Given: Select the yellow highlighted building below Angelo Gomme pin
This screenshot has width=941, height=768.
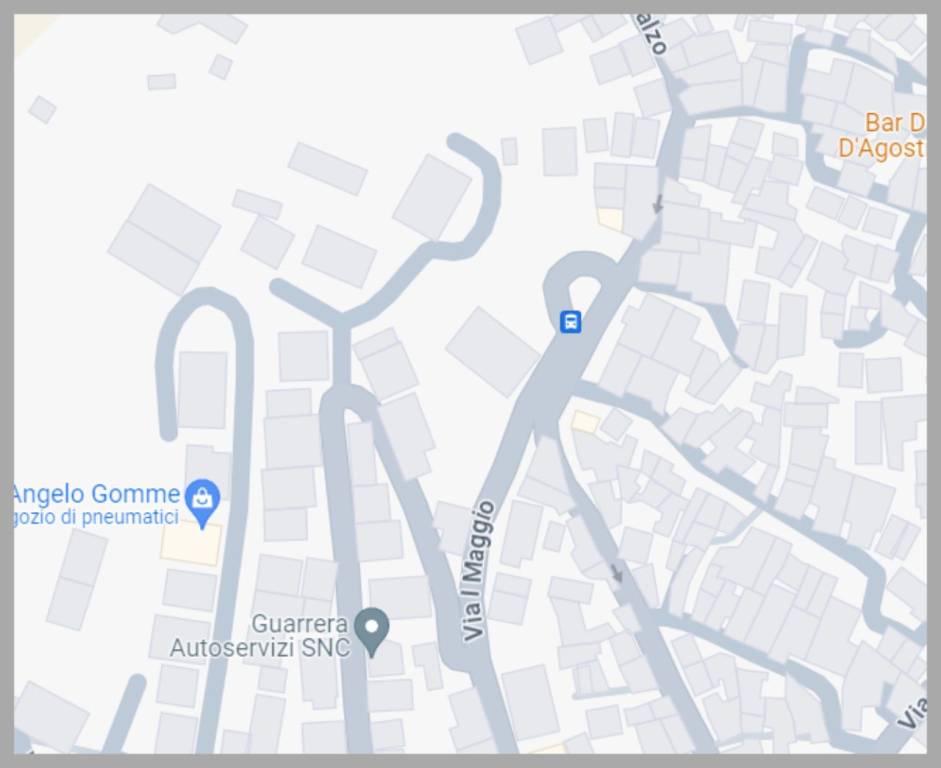Looking at the screenshot, I should pos(191,544).
